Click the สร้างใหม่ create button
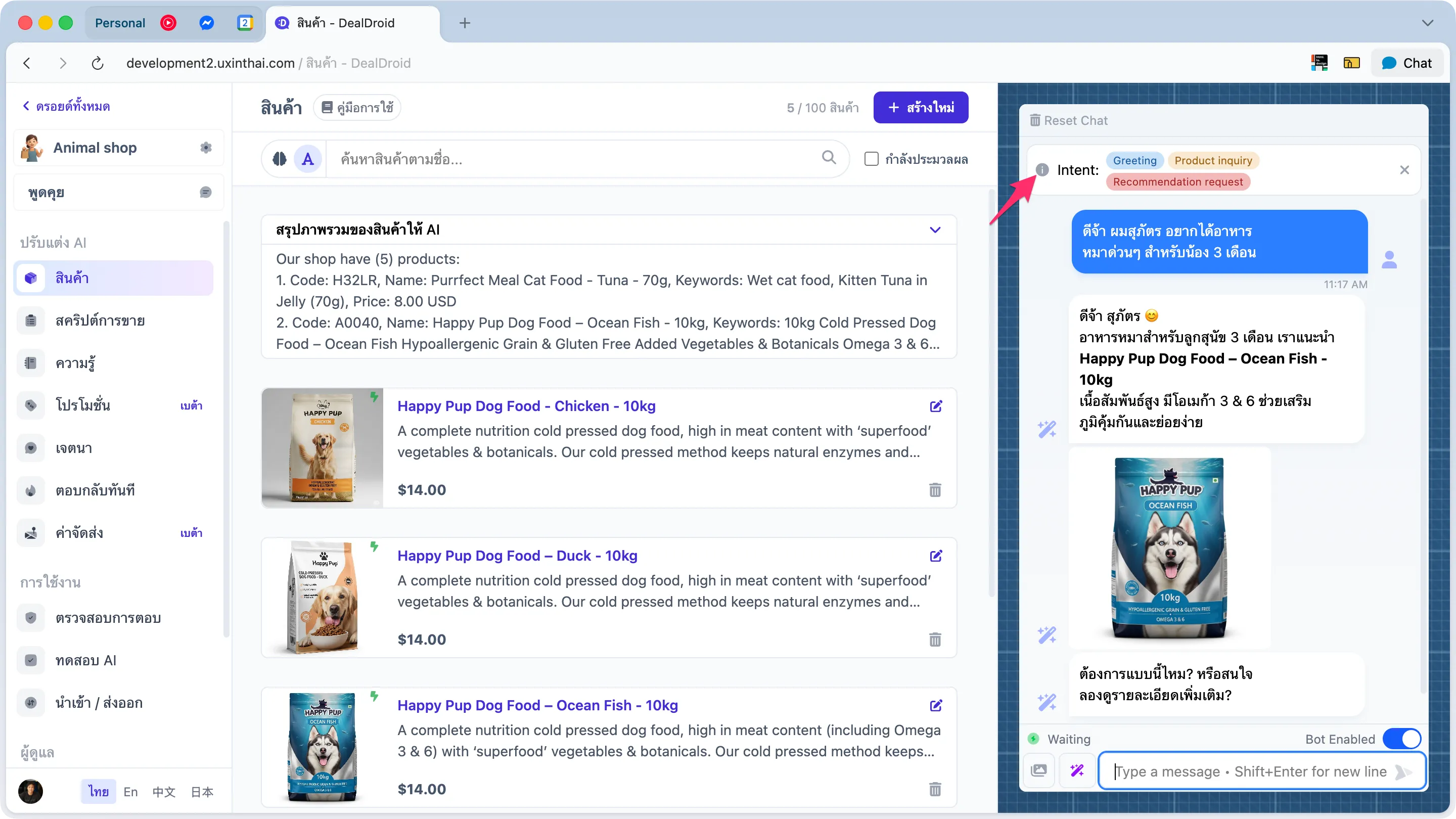Screen dimensions: 1456x819 click(x=921, y=107)
